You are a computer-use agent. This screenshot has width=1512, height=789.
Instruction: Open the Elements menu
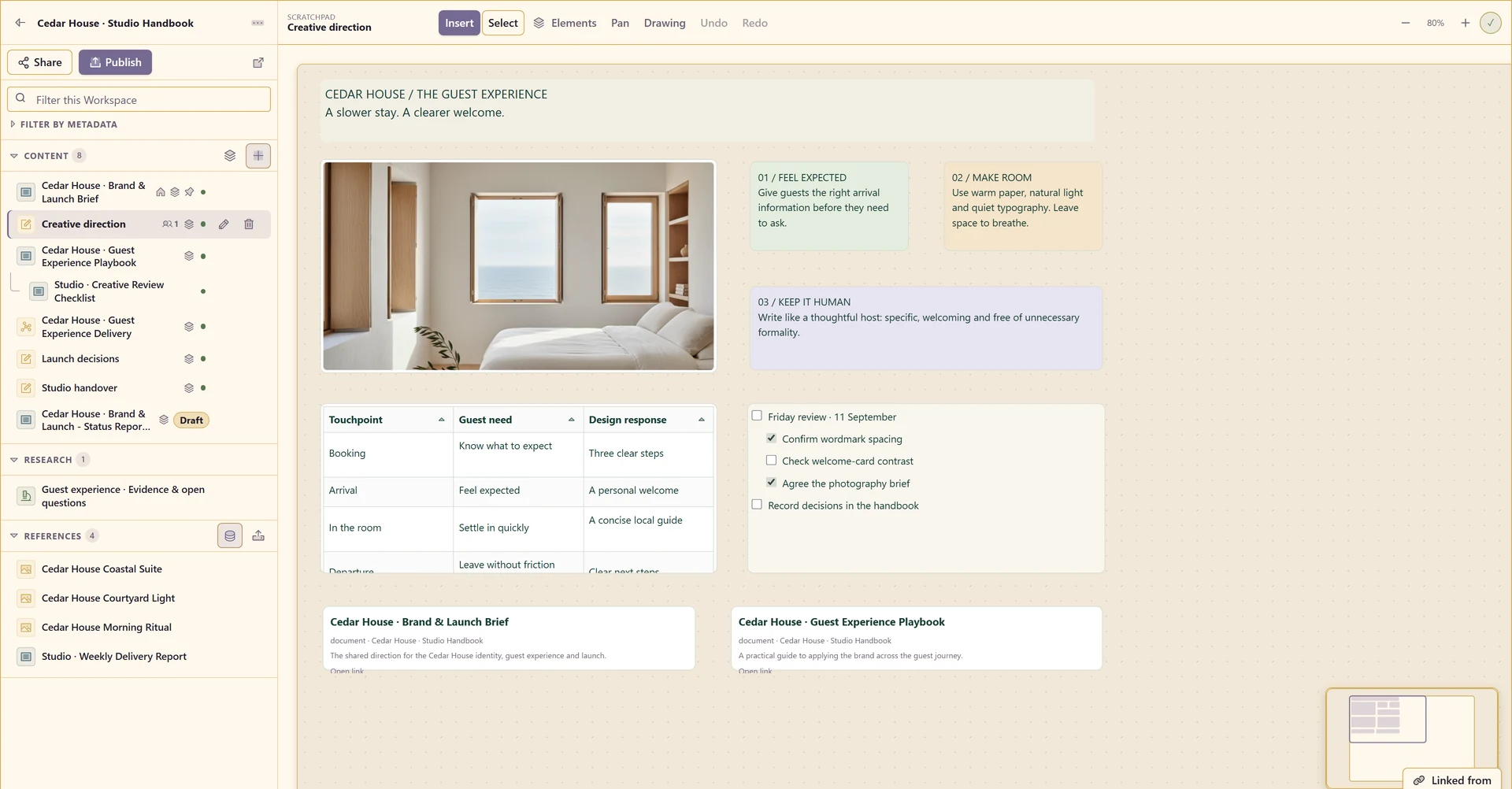click(x=565, y=23)
